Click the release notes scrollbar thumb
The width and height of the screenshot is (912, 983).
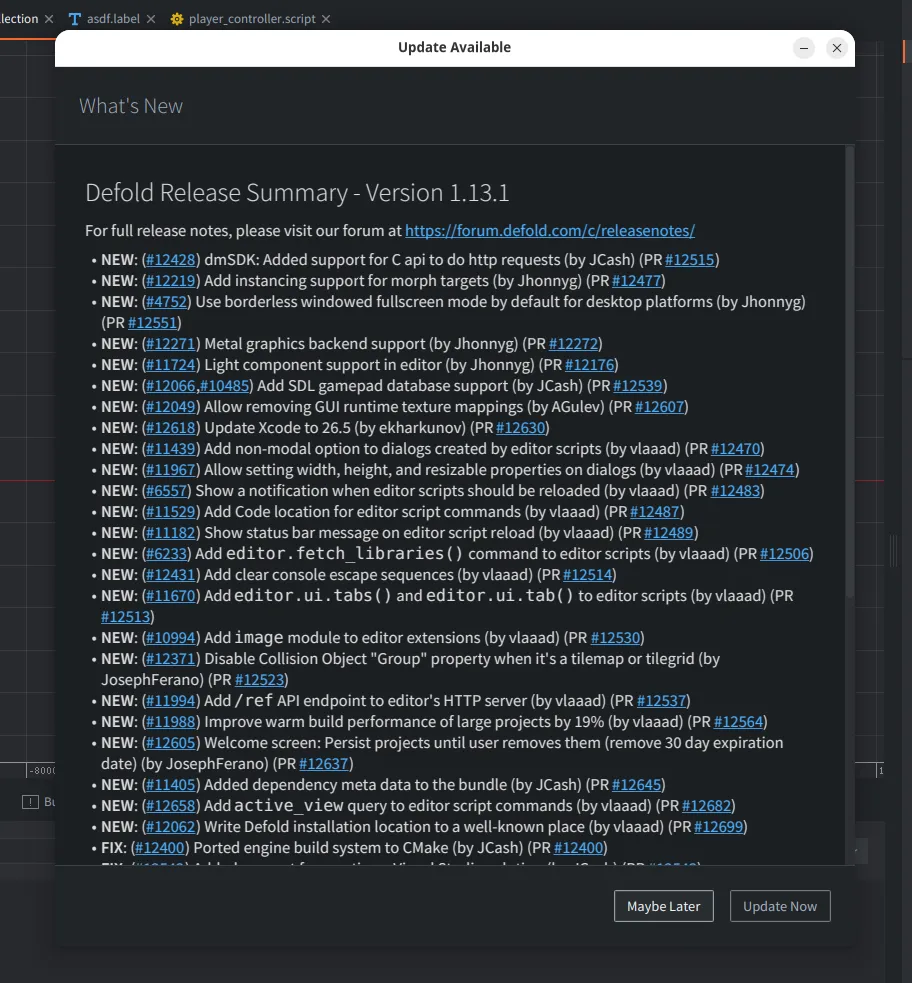tap(850, 371)
